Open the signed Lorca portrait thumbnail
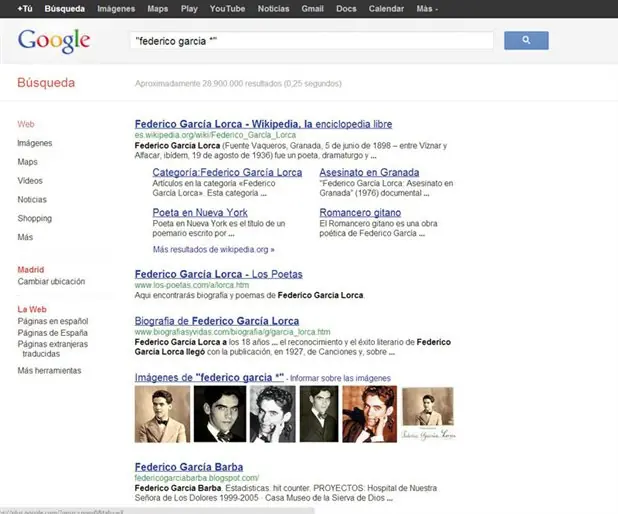This screenshot has width=618, height=514. 428,414
